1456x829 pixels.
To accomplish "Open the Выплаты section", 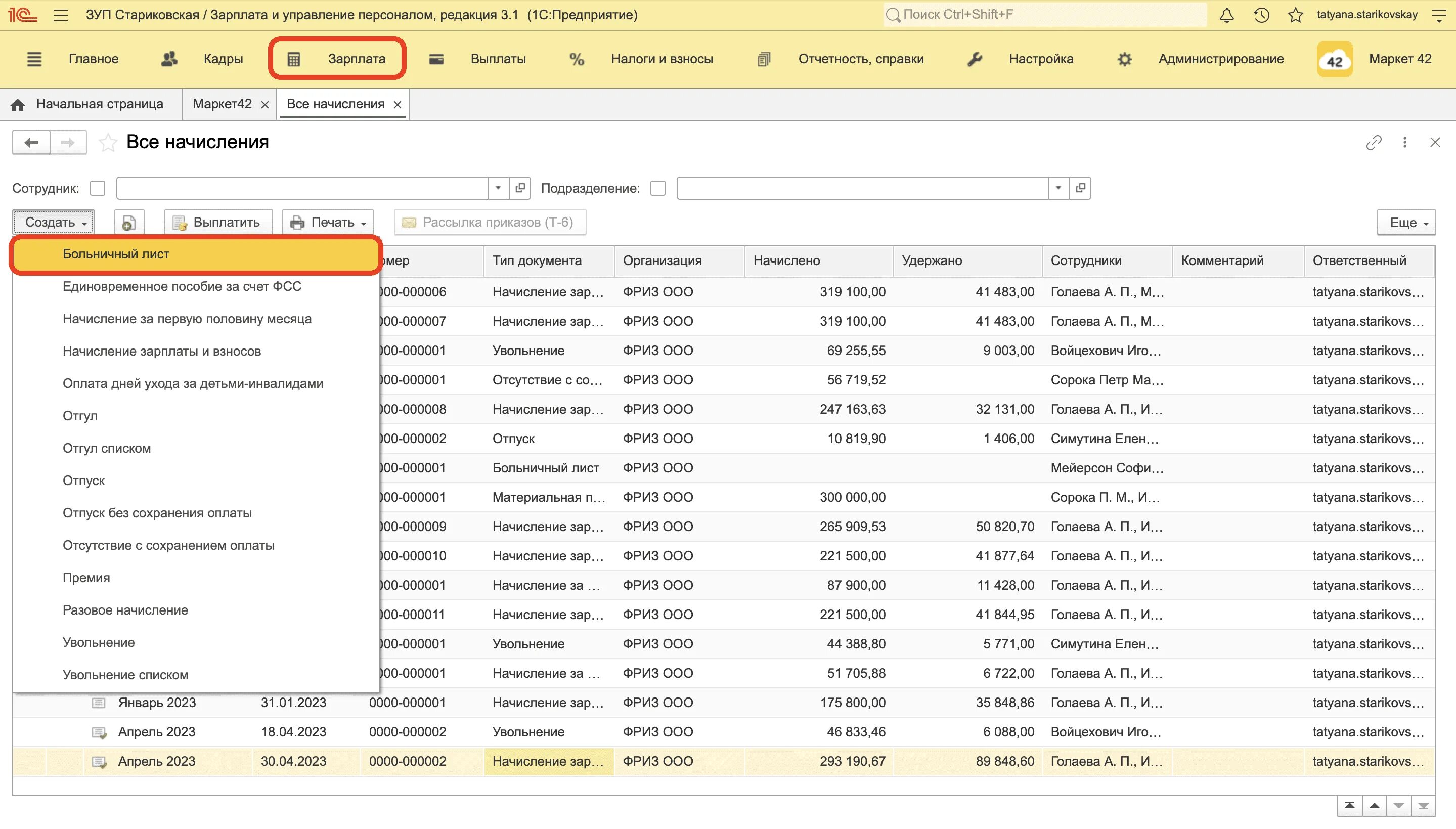I will tap(498, 59).
